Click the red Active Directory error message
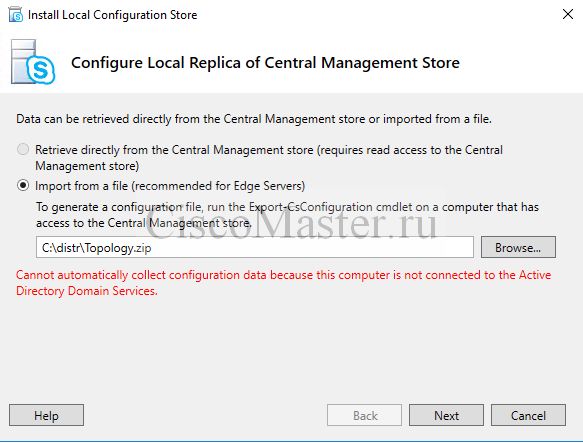 click(283, 283)
